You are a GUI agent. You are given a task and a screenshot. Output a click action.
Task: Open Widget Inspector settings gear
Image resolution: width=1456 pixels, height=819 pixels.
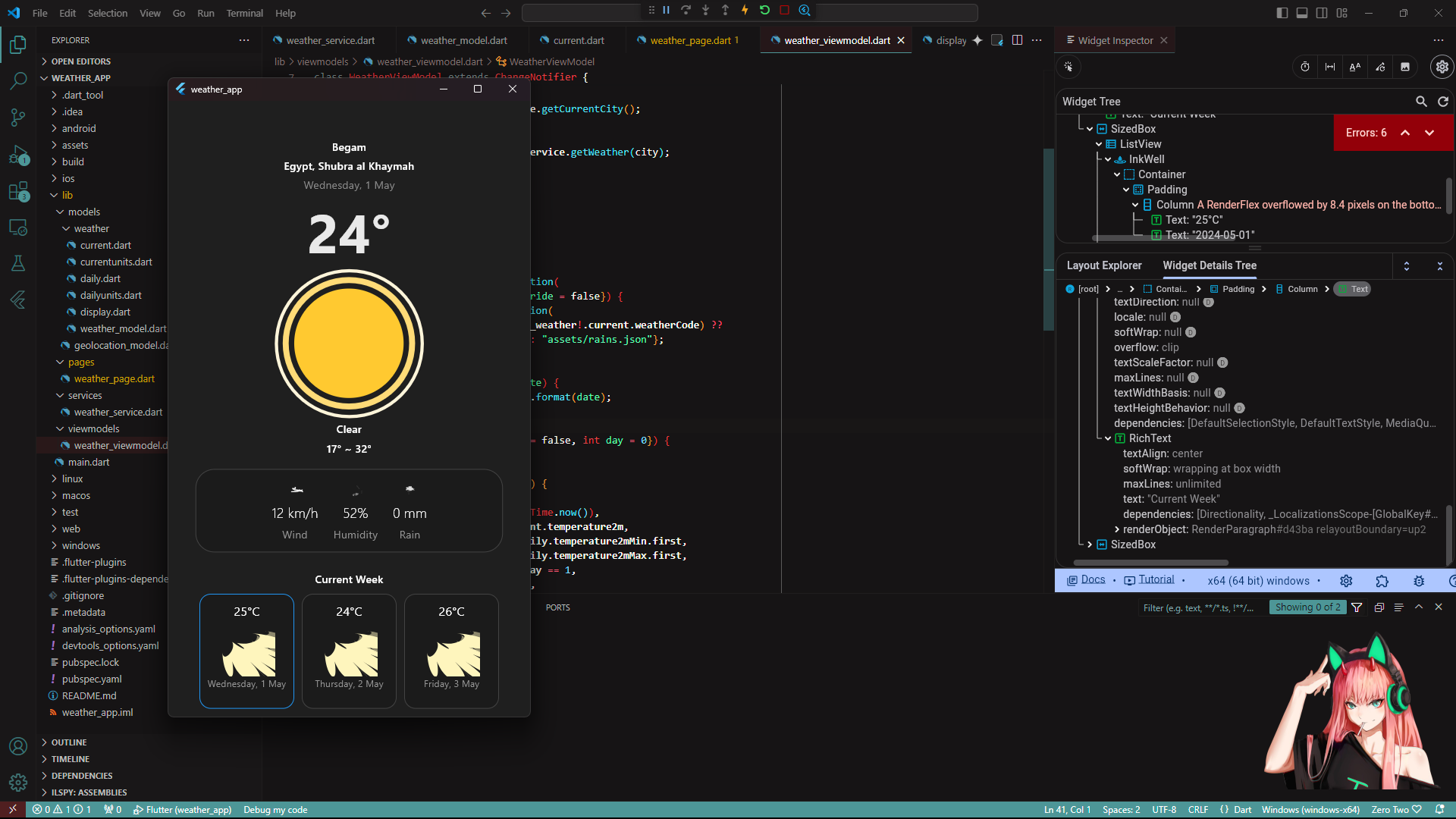click(x=1442, y=67)
